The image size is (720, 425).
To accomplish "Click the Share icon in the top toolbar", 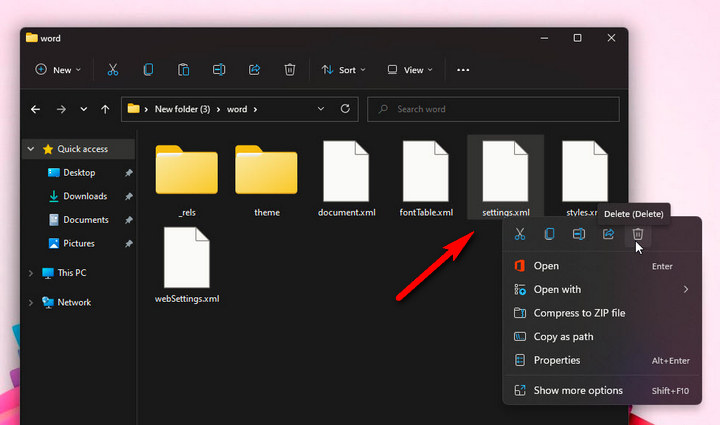I will click(x=254, y=70).
